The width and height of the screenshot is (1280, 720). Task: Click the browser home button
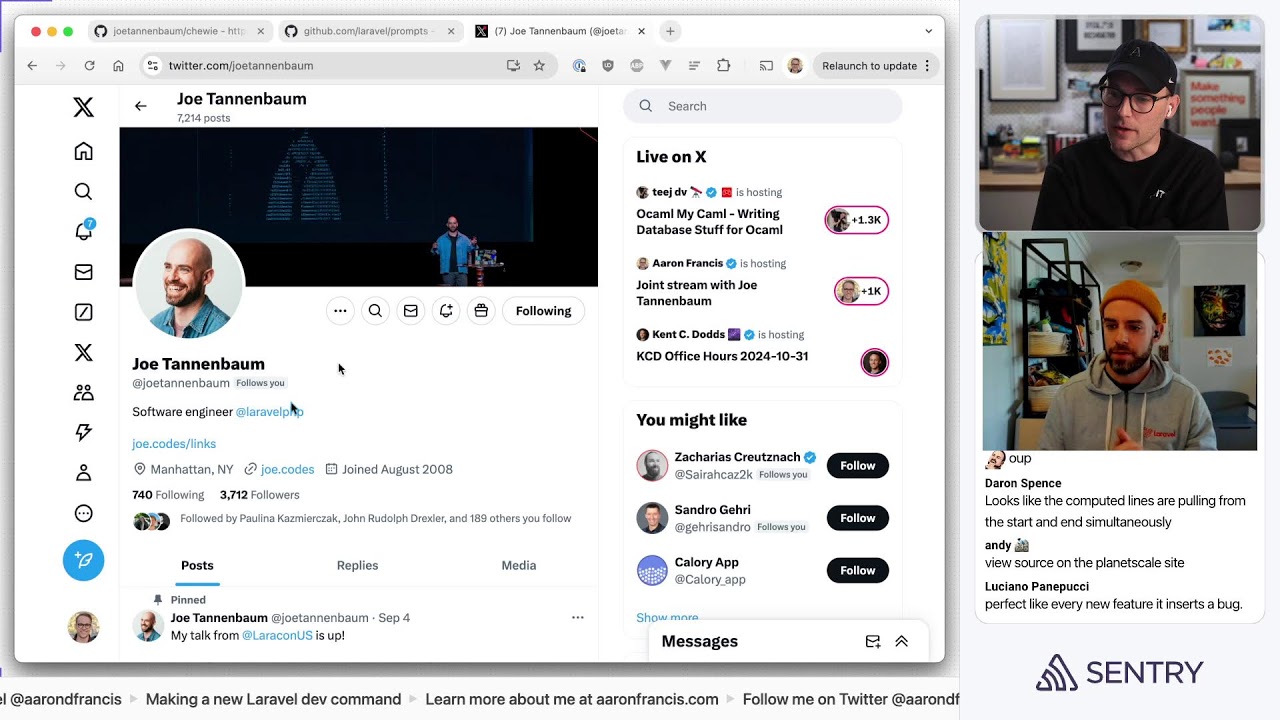click(118, 66)
